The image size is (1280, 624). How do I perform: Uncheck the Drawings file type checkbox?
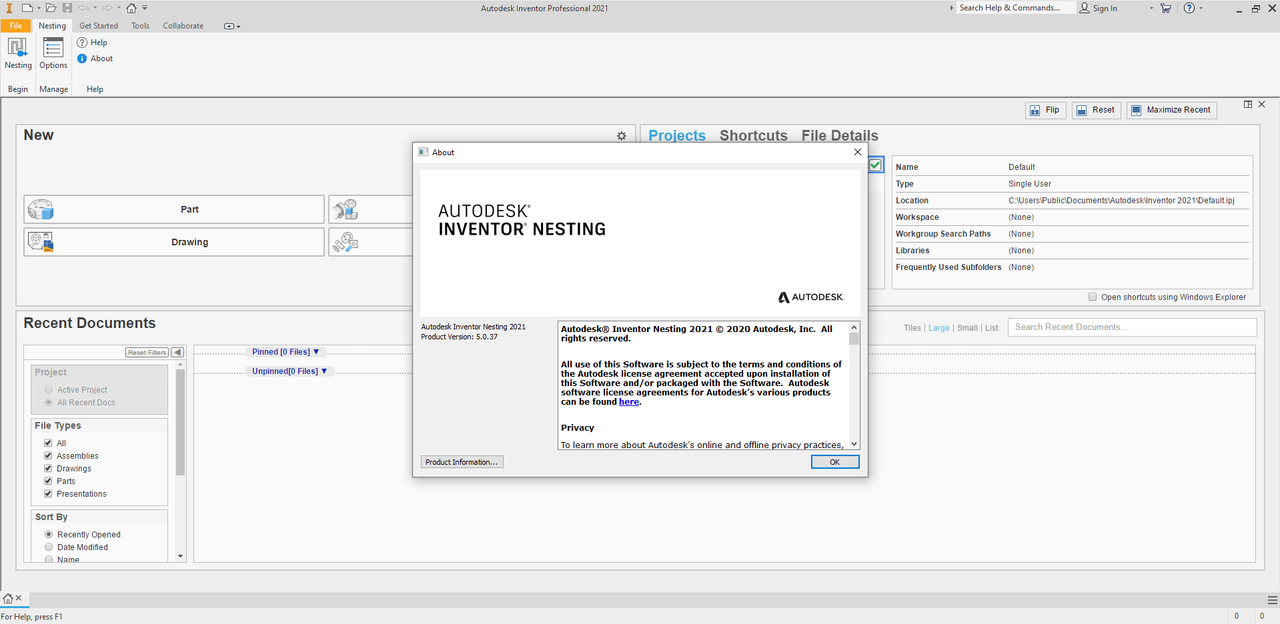click(47, 468)
